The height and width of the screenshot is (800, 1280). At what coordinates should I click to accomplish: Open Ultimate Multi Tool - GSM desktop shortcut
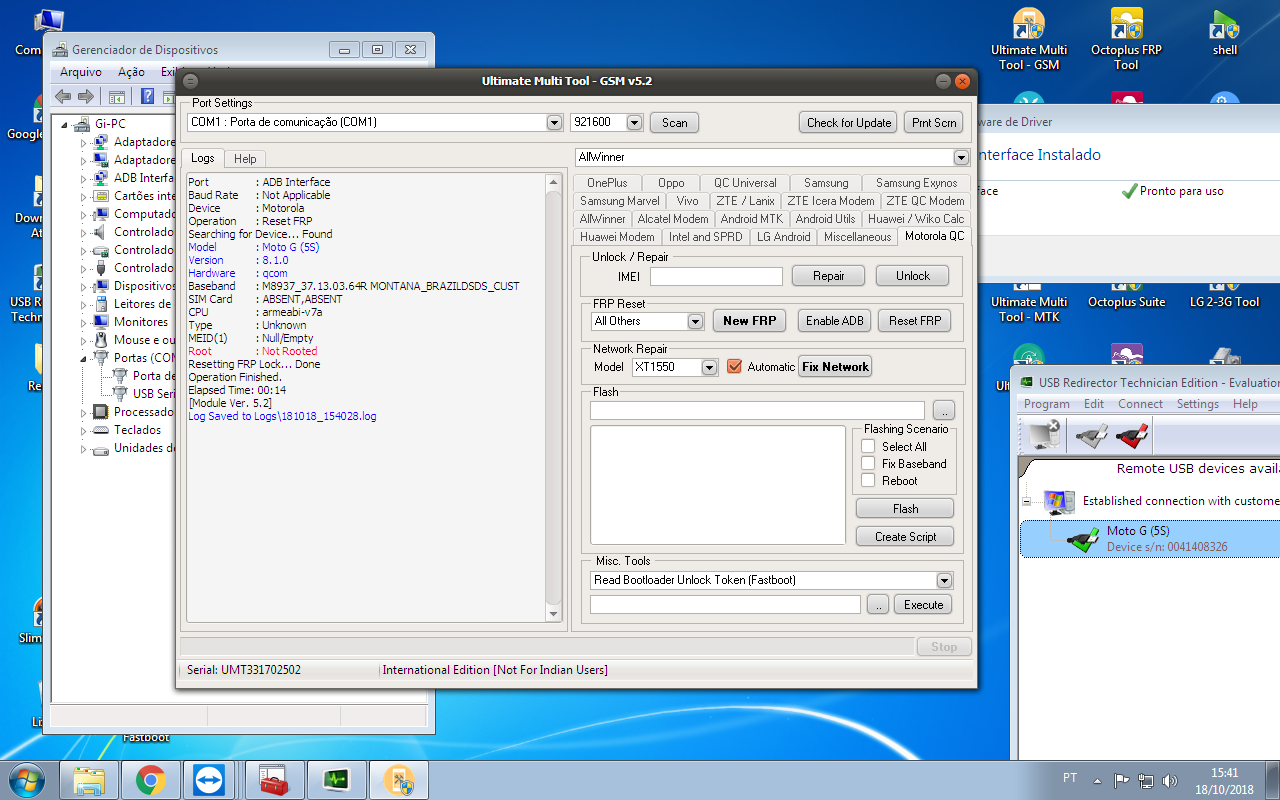[x=1028, y=40]
